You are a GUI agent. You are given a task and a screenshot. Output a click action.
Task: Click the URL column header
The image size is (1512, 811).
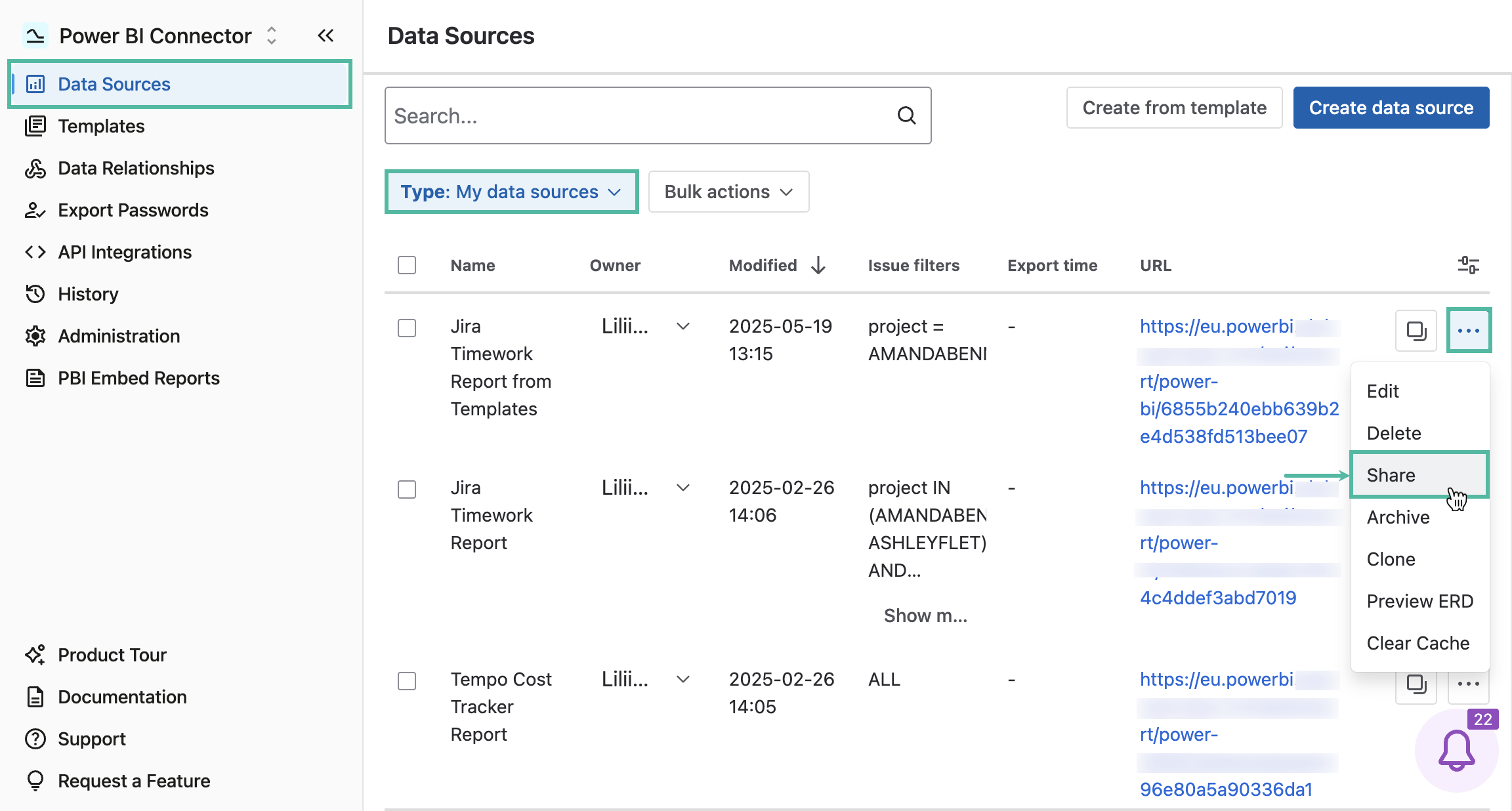(x=1155, y=265)
